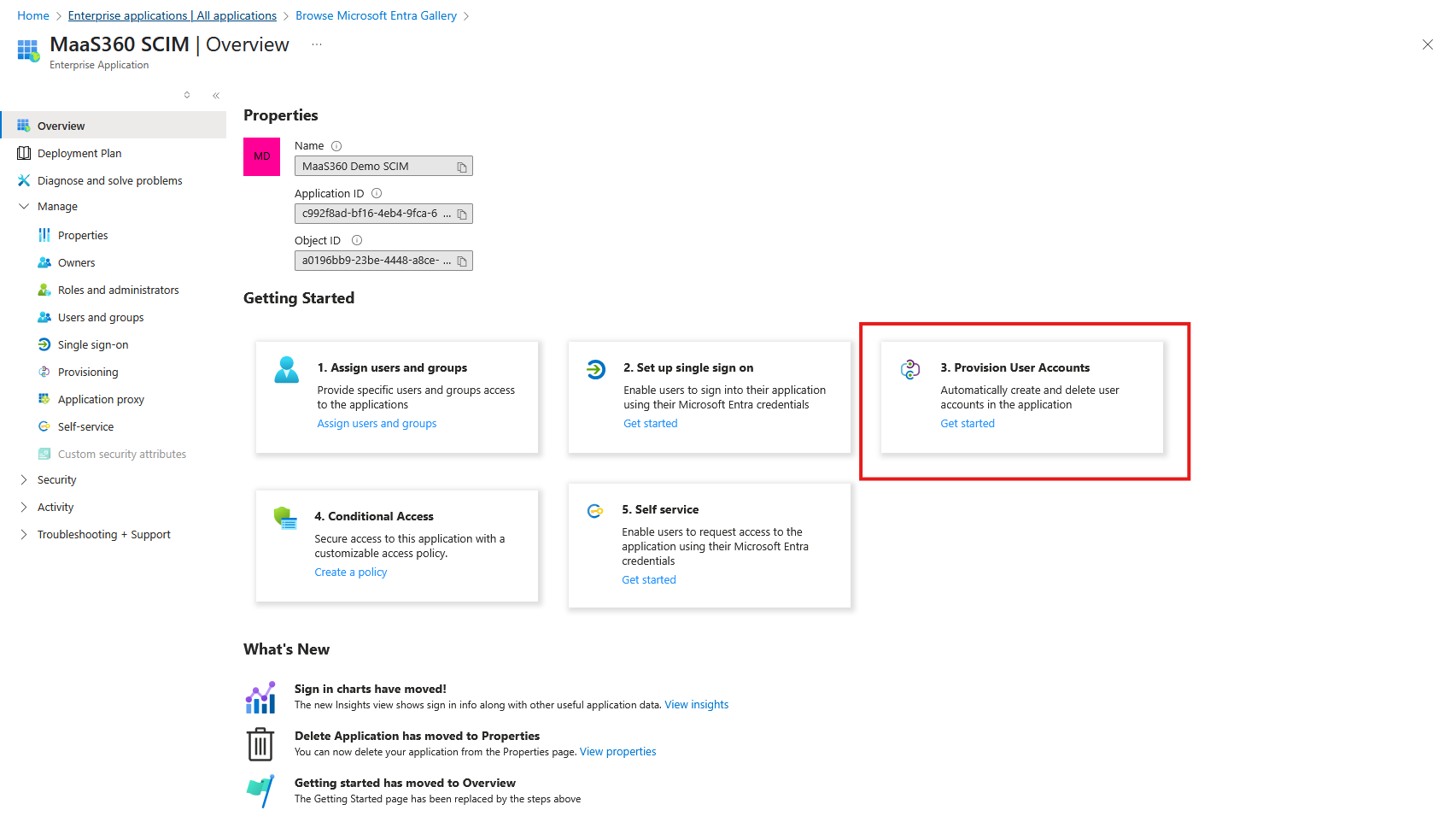The height and width of the screenshot is (822, 1456).
Task: Click the Provision User Accounts icon
Action: pyautogui.click(x=910, y=369)
